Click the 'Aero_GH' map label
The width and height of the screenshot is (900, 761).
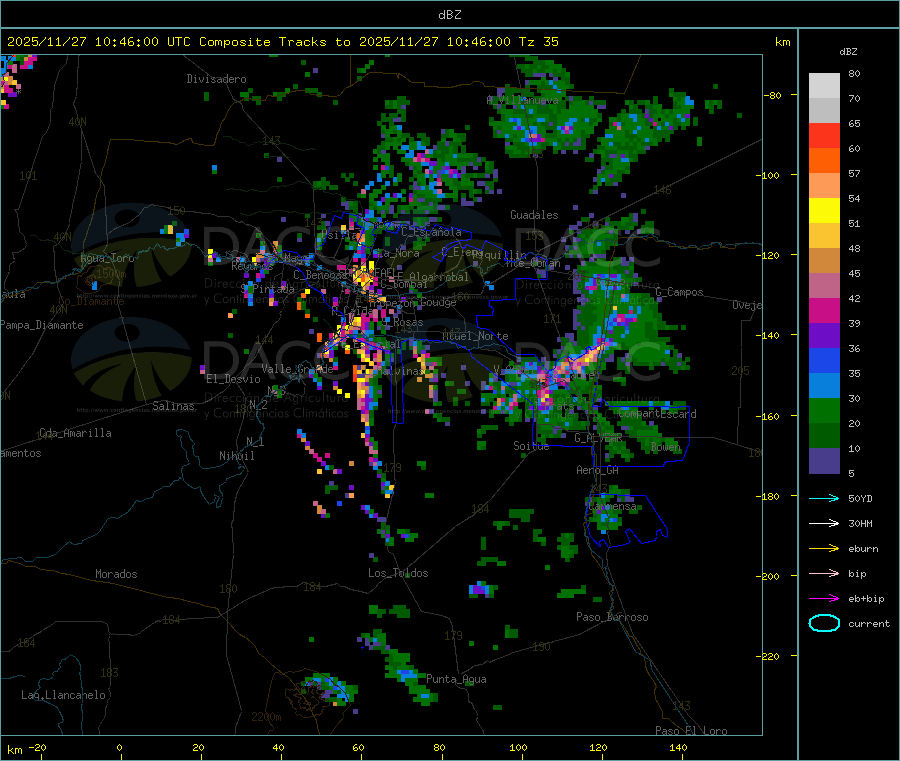click(x=598, y=471)
